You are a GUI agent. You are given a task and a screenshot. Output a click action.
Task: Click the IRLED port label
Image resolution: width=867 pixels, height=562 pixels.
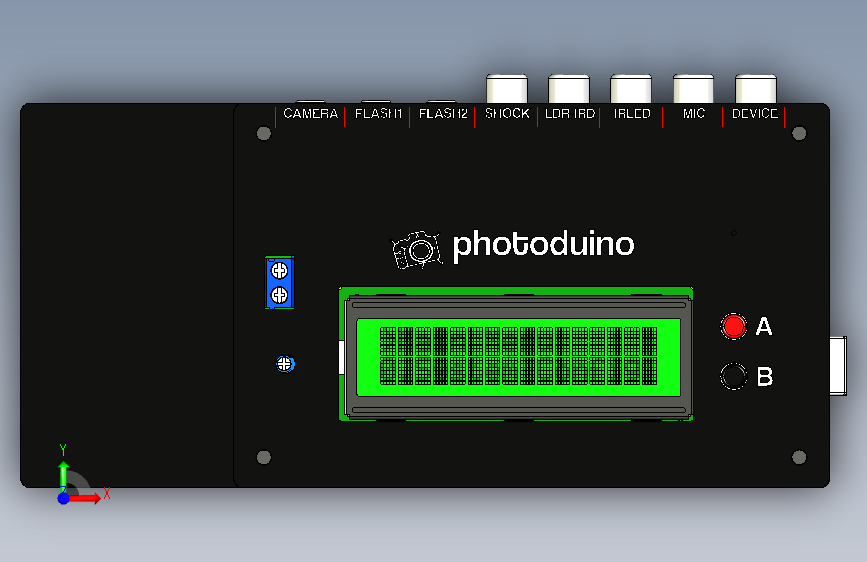(x=632, y=113)
